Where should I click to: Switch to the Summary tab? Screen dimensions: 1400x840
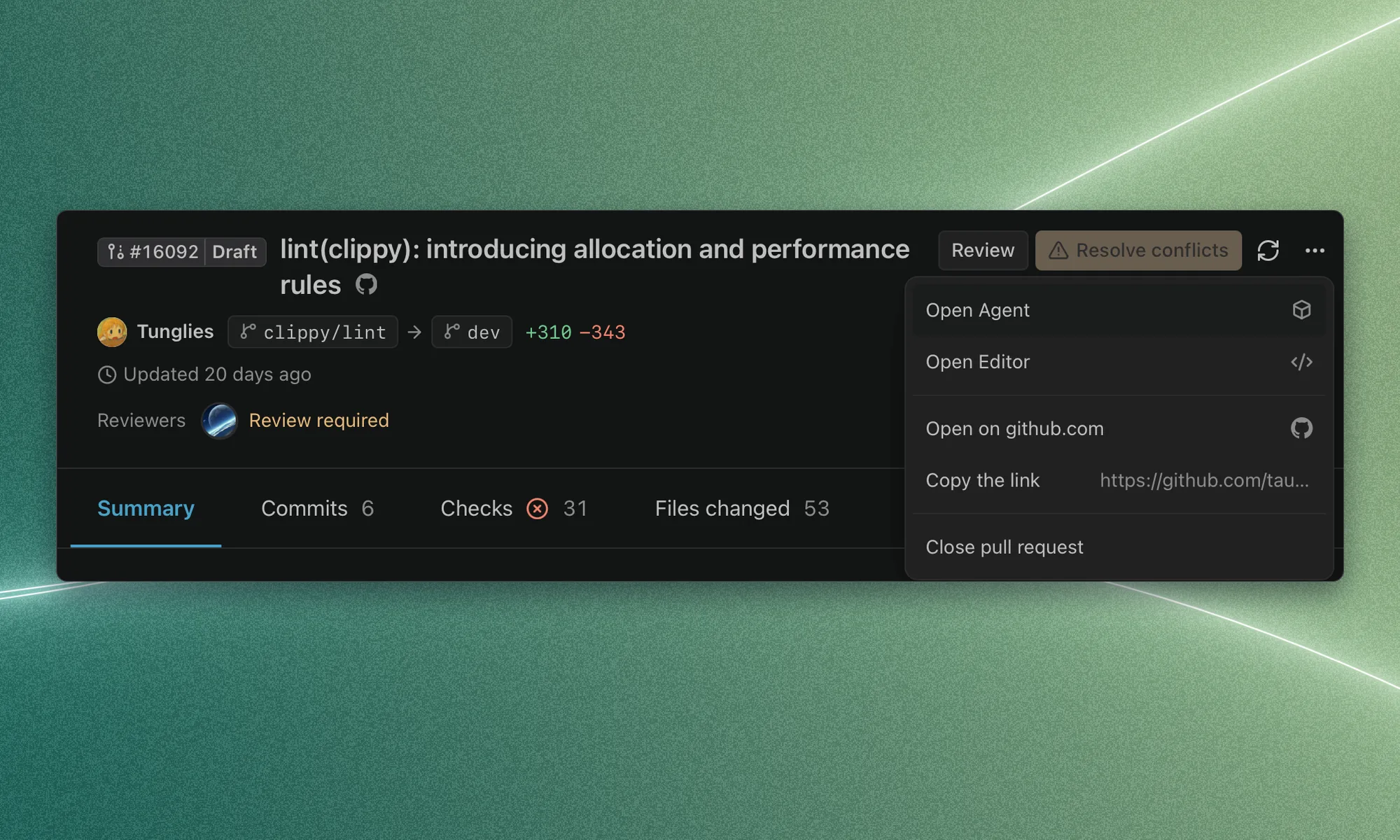[146, 508]
